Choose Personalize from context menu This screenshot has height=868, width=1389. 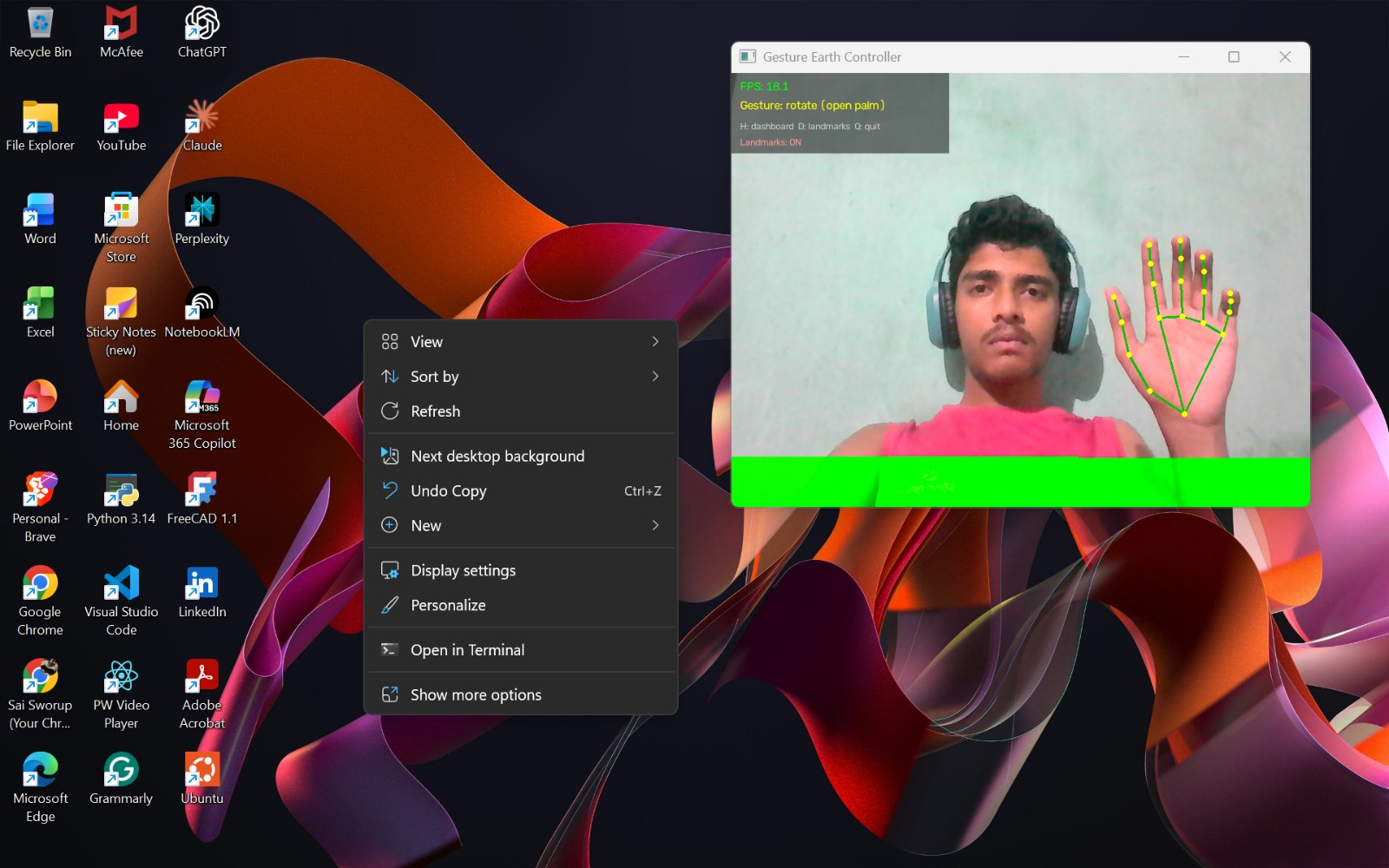[x=521, y=606]
